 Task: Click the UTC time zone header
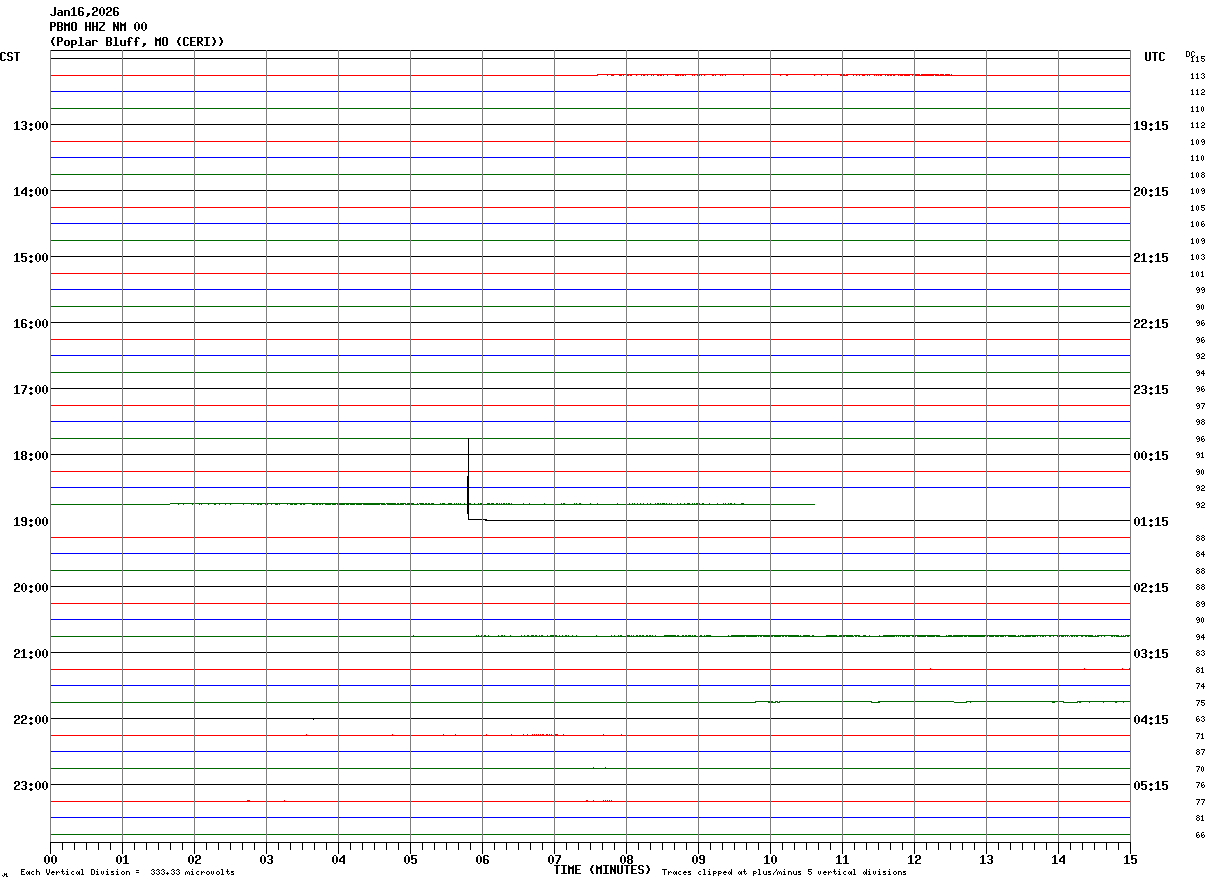1155,57
